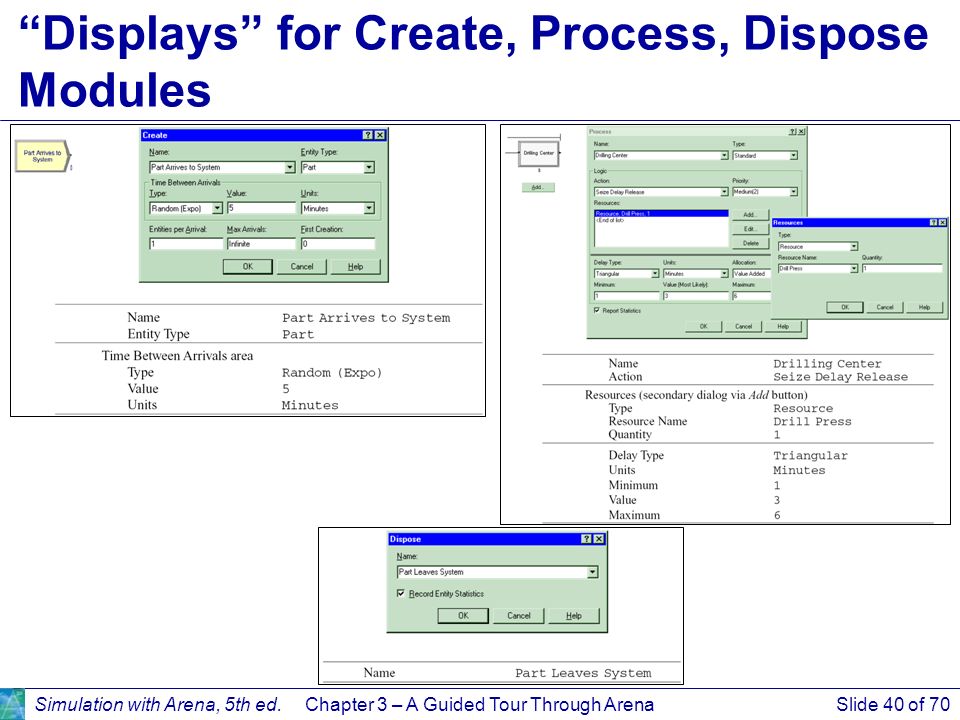
Task: Click the Value (Most Likely) field
Action: click(696, 296)
